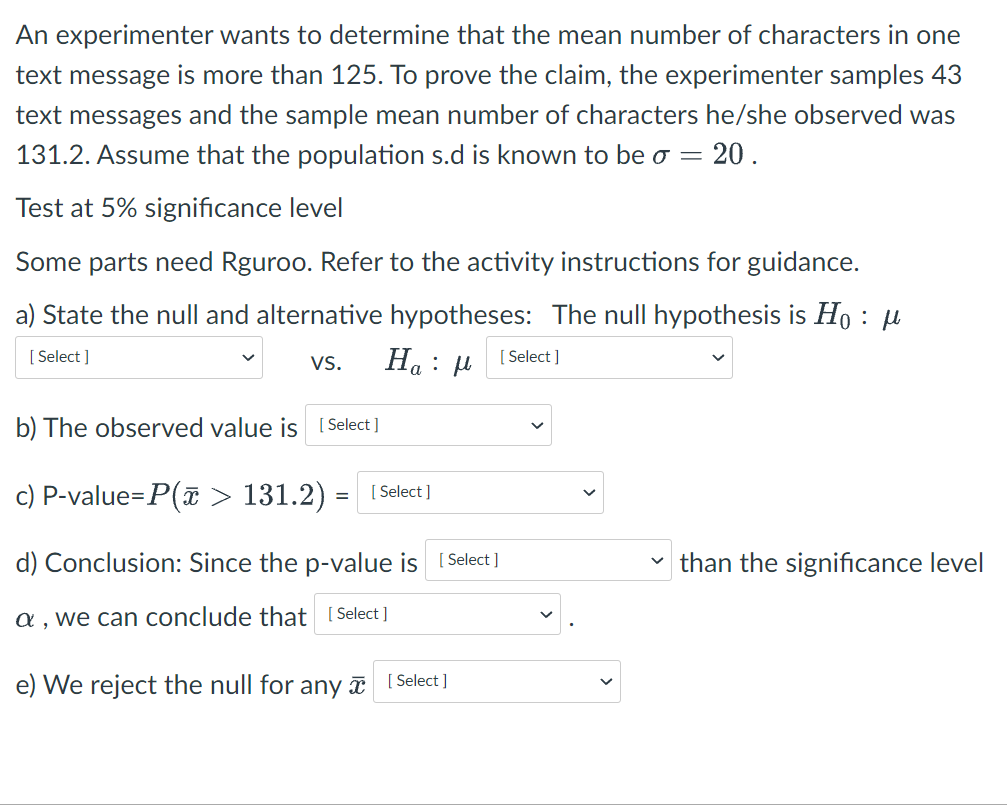Open the P-value dropdown in part c
1007x811 pixels.
point(480,492)
